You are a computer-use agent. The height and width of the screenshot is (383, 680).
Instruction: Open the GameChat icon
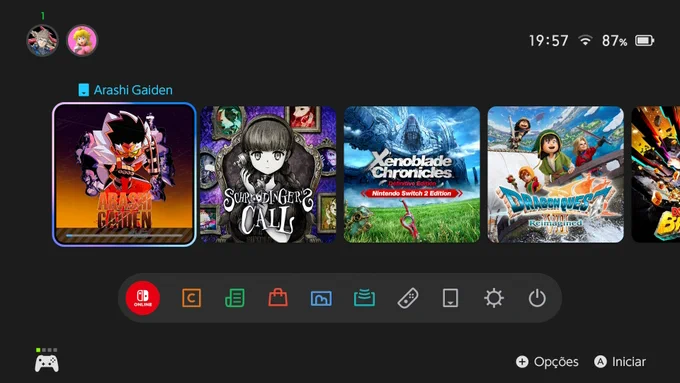coord(191,298)
